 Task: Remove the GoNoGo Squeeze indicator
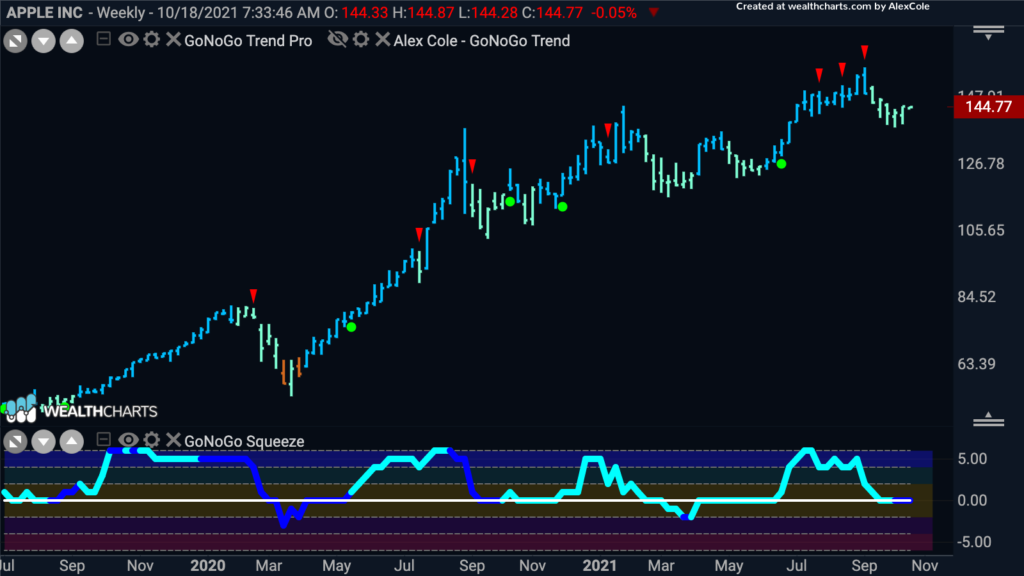[173, 440]
